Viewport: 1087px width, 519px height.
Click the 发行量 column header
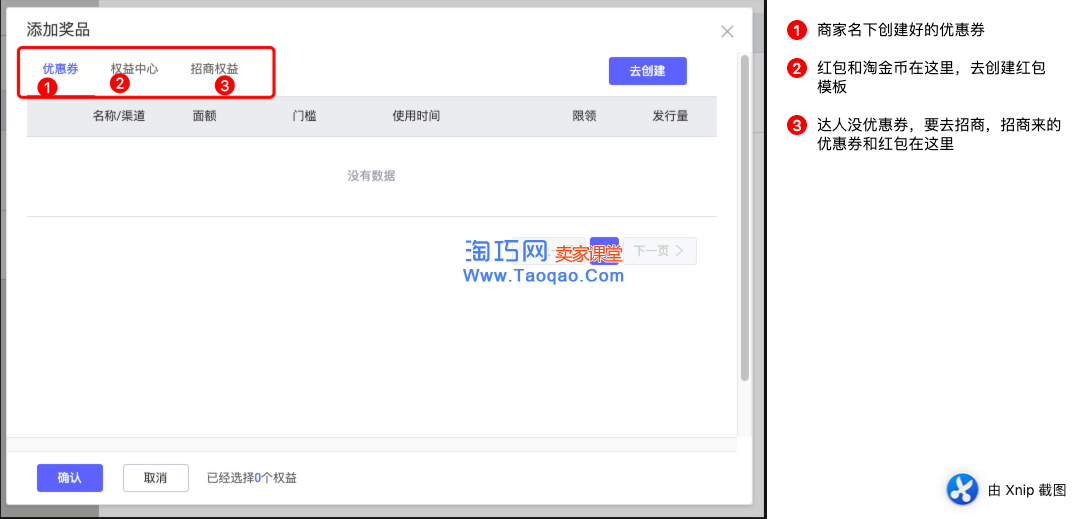click(x=670, y=116)
